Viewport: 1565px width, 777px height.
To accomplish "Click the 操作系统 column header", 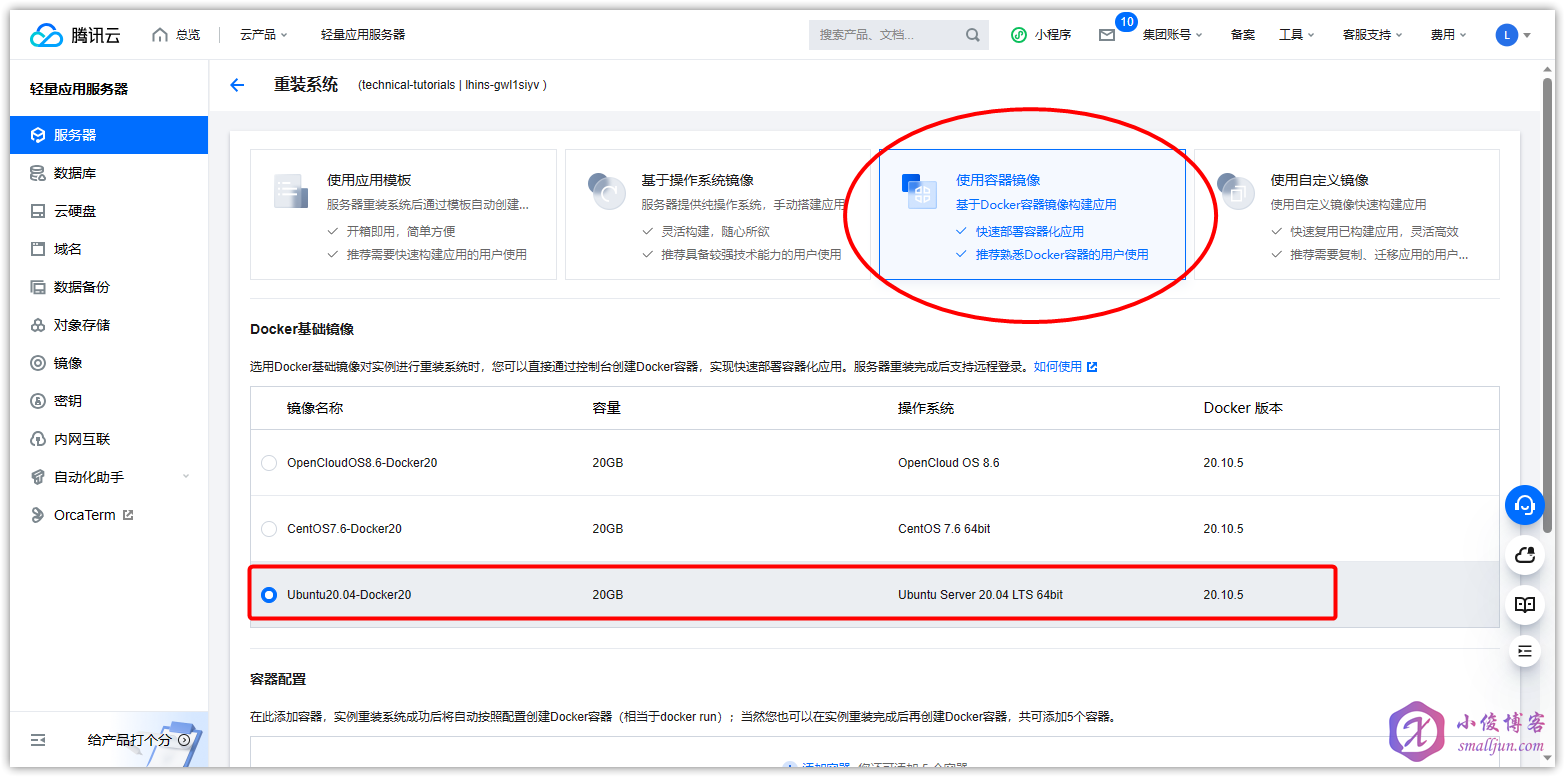I will (926, 408).
